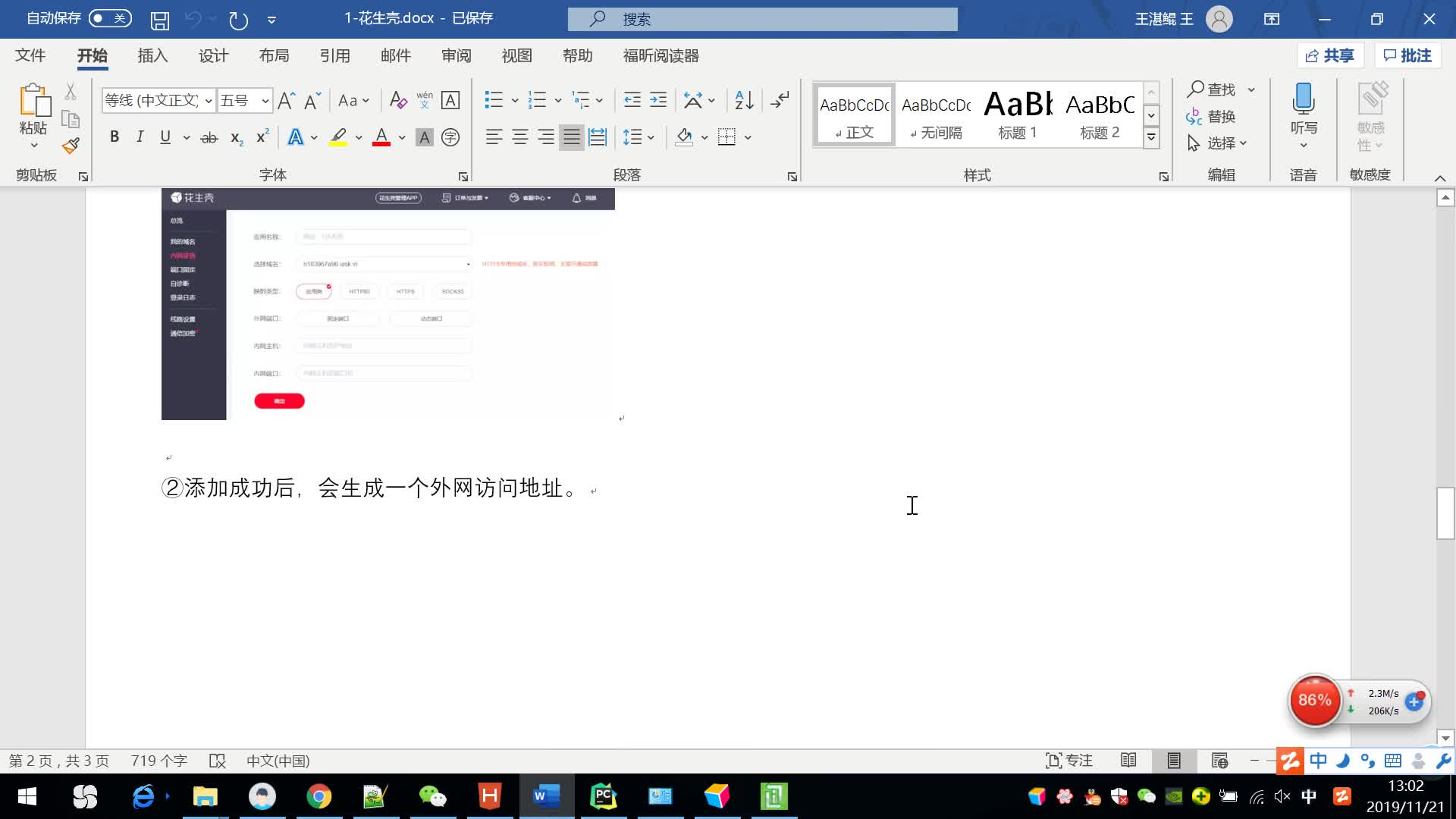Switch to Web Layout view
Image resolution: width=1456 pixels, height=819 pixels.
point(1219,761)
